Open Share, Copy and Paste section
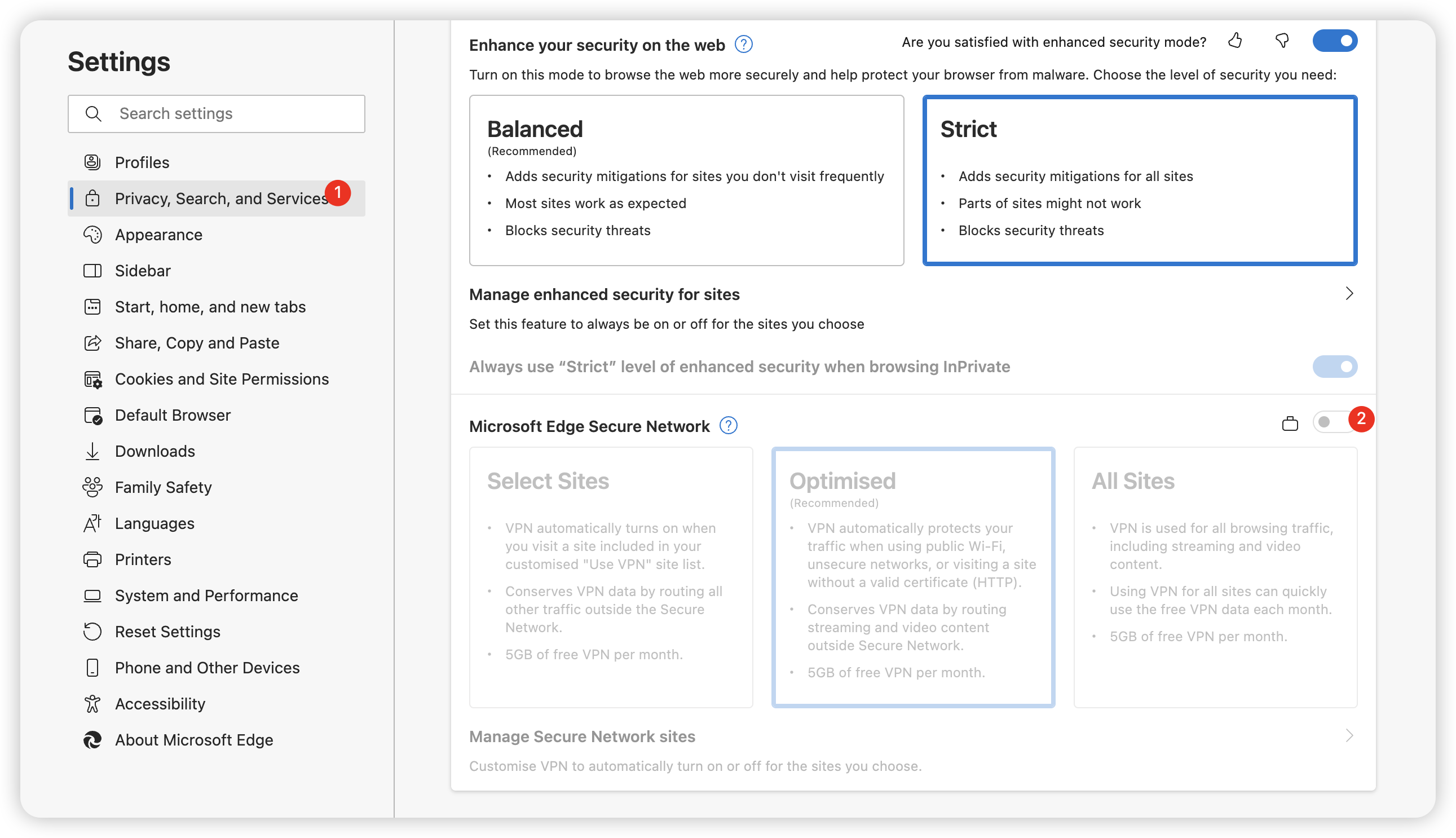The height and width of the screenshot is (838, 1456). click(217, 343)
